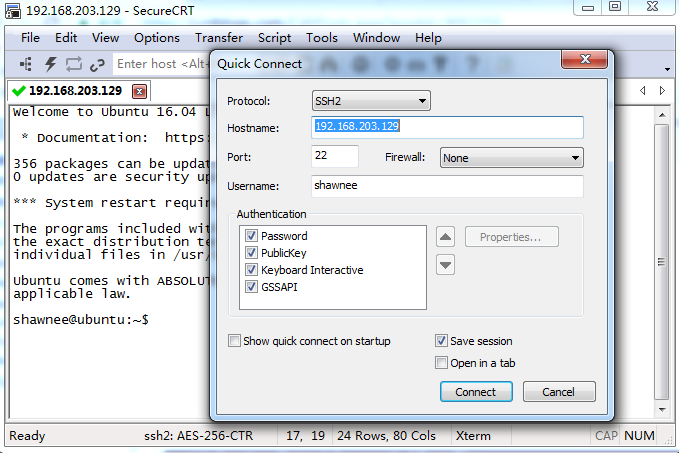This screenshot has height=453, width=679.
Task: Open the Firewall None dropdown
Action: click(x=511, y=158)
